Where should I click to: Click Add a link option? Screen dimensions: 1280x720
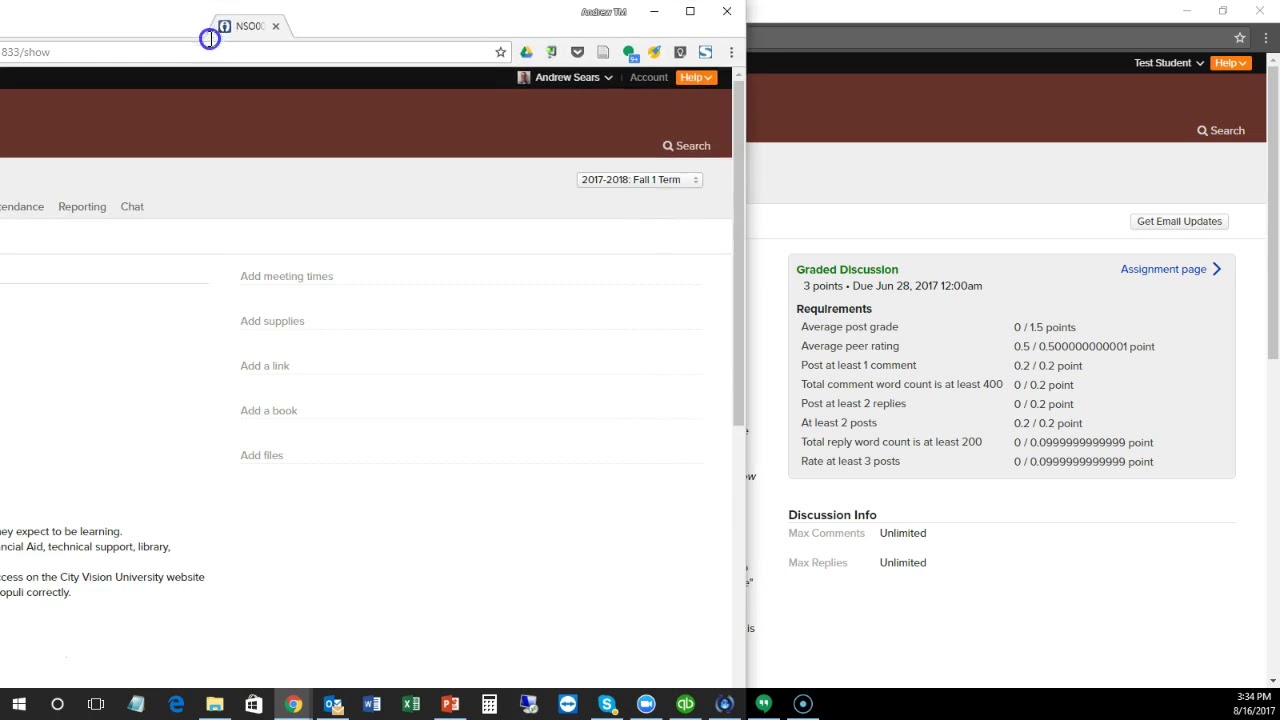point(265,366)
